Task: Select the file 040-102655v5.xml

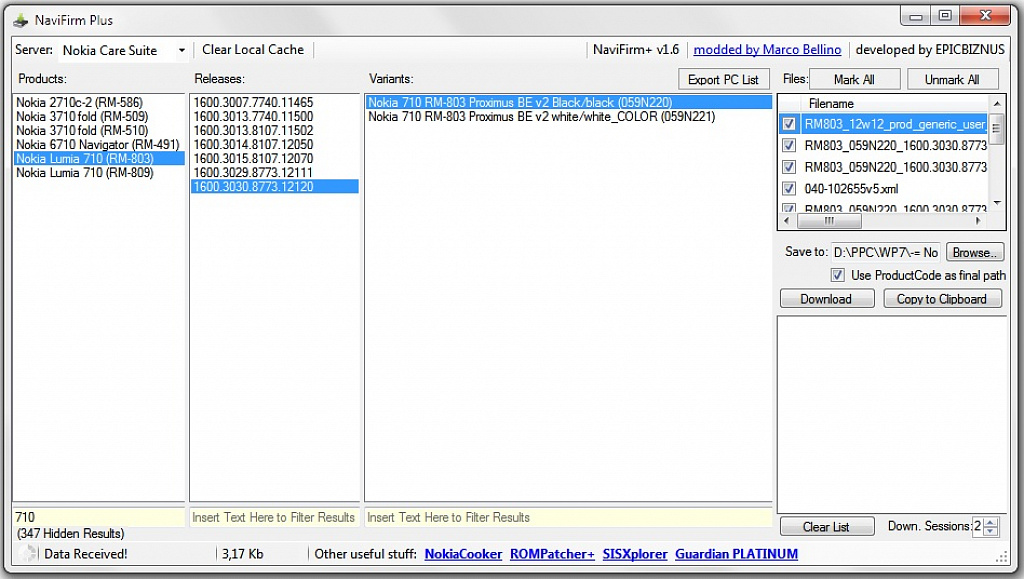Action: (851, 189)
